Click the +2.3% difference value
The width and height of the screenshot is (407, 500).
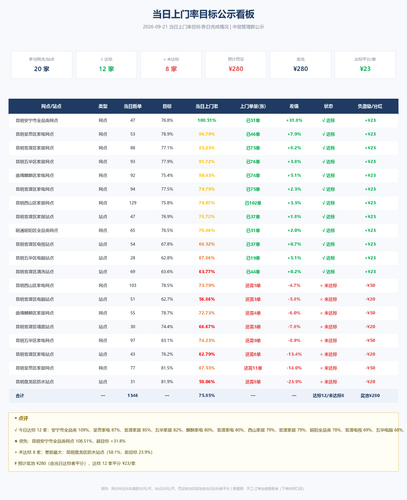pos(294,189)
